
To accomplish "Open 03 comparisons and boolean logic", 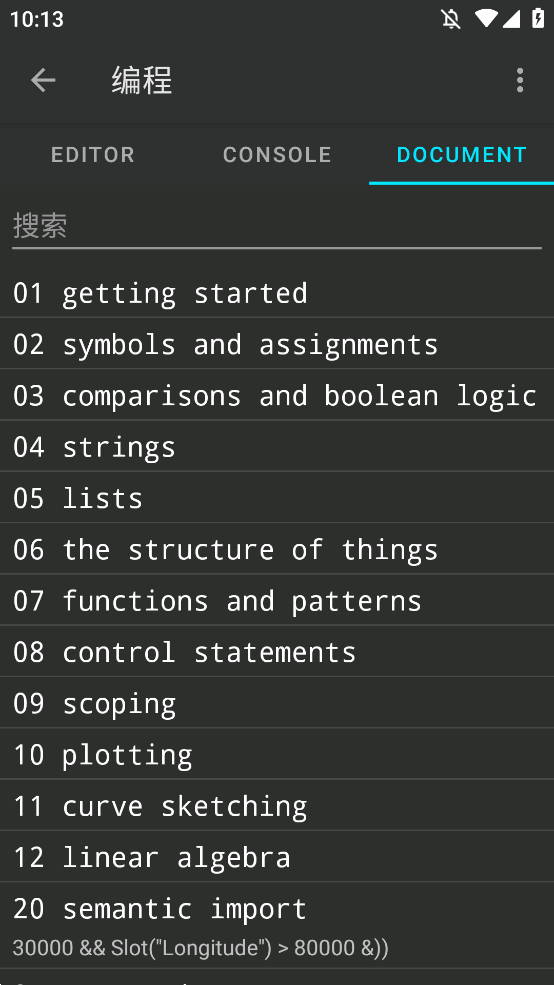I will [277, 396].
